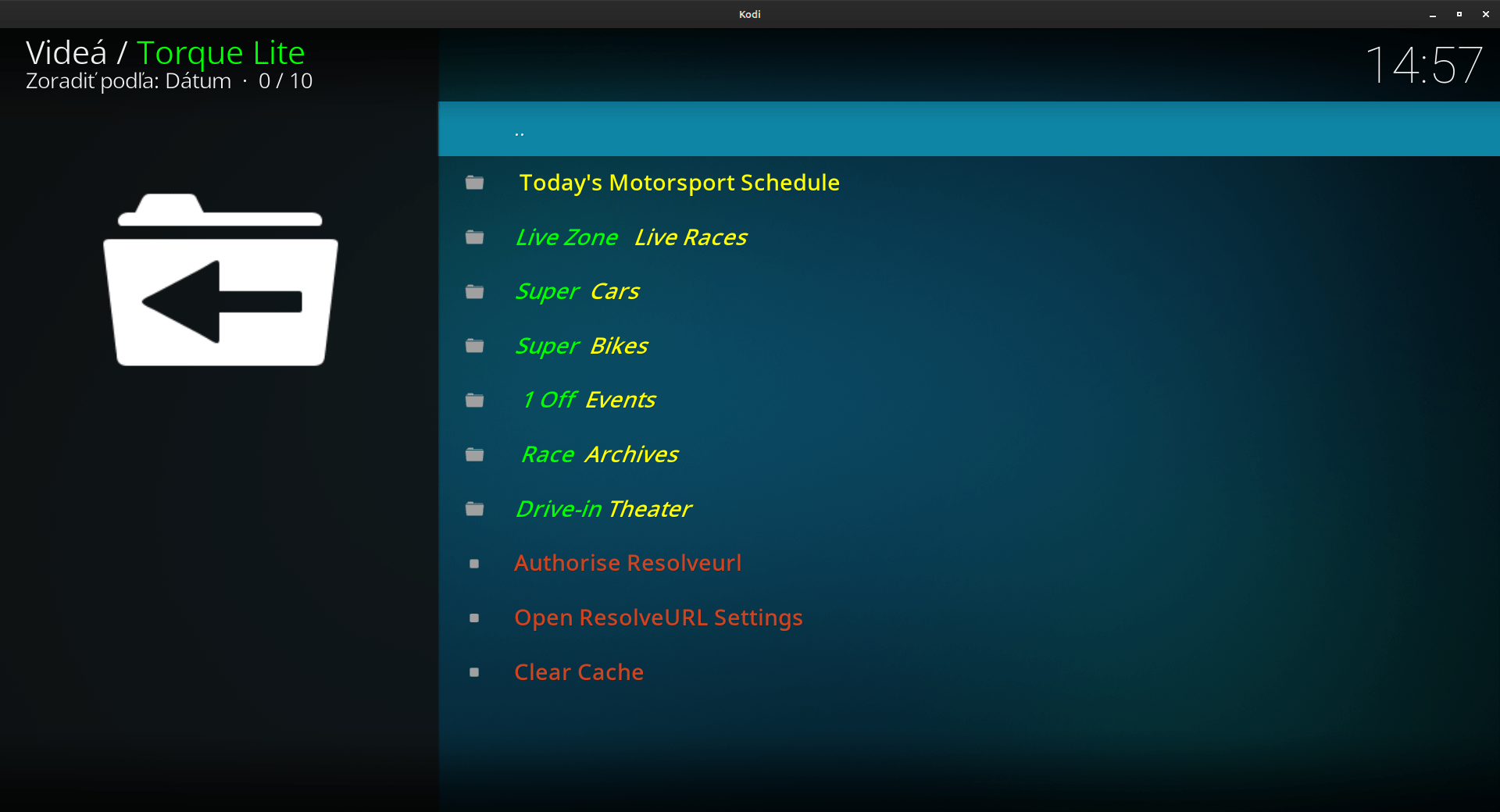Browse the Super Cars category
Image resolution: width=1500 pixels, height=812 pixels.
(x=969, y=292)
